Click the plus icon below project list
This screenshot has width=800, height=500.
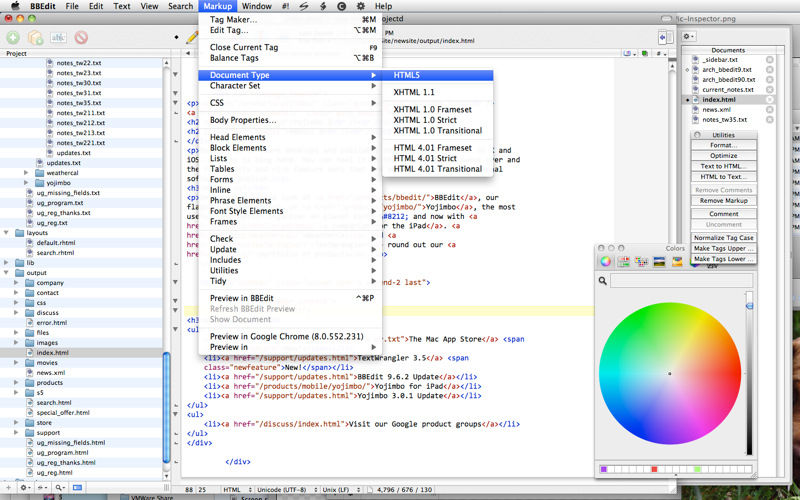coord(8,488)
